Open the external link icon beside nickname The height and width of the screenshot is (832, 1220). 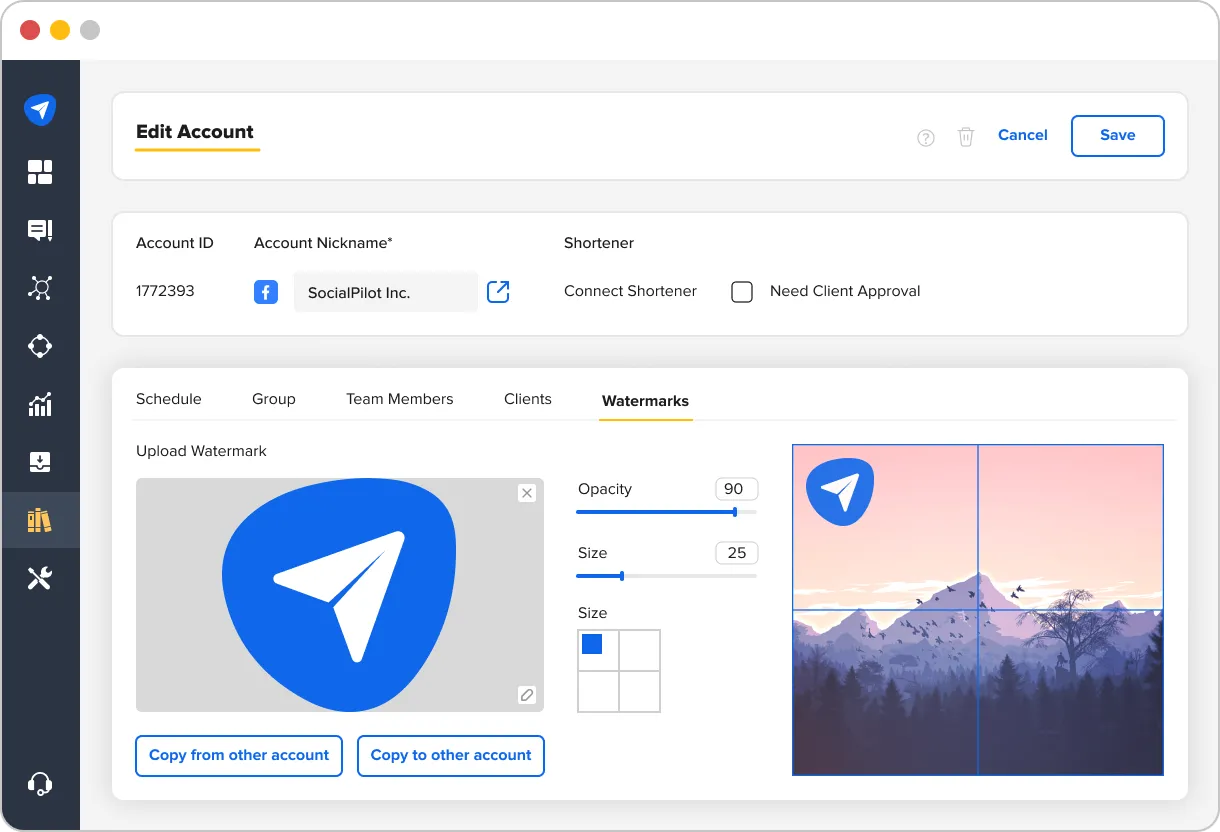(498, 292)
